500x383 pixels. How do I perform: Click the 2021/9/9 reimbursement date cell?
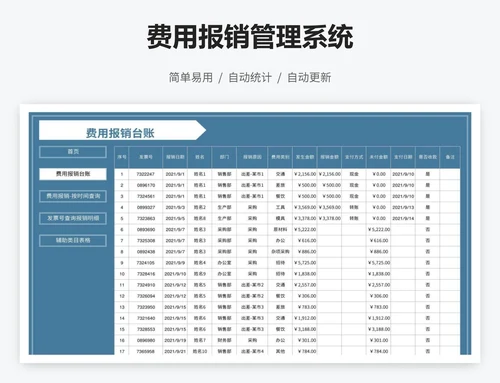175,263
